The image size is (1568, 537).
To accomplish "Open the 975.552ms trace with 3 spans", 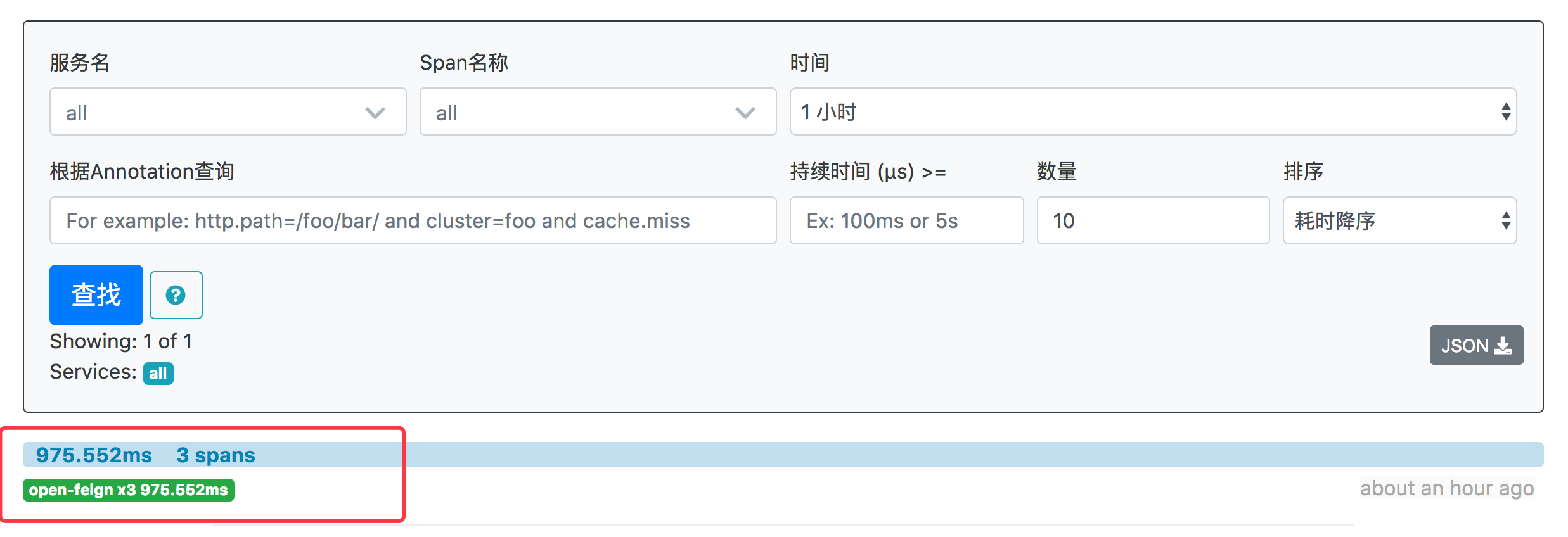I will pos(145,455).
